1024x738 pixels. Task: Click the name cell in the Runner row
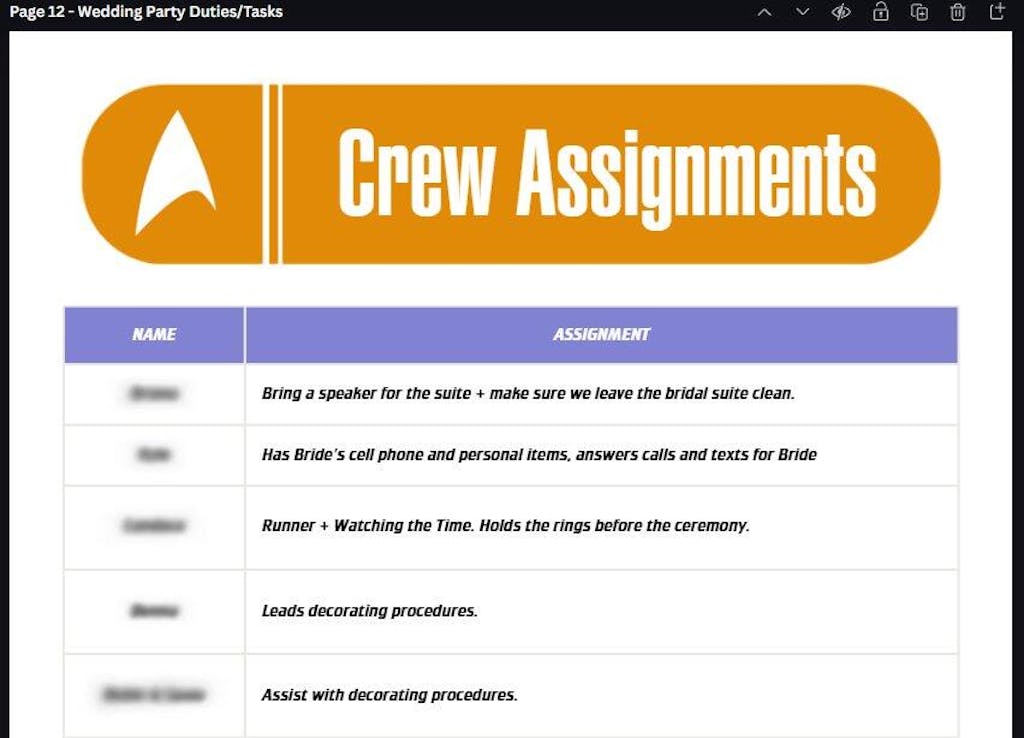154,526
